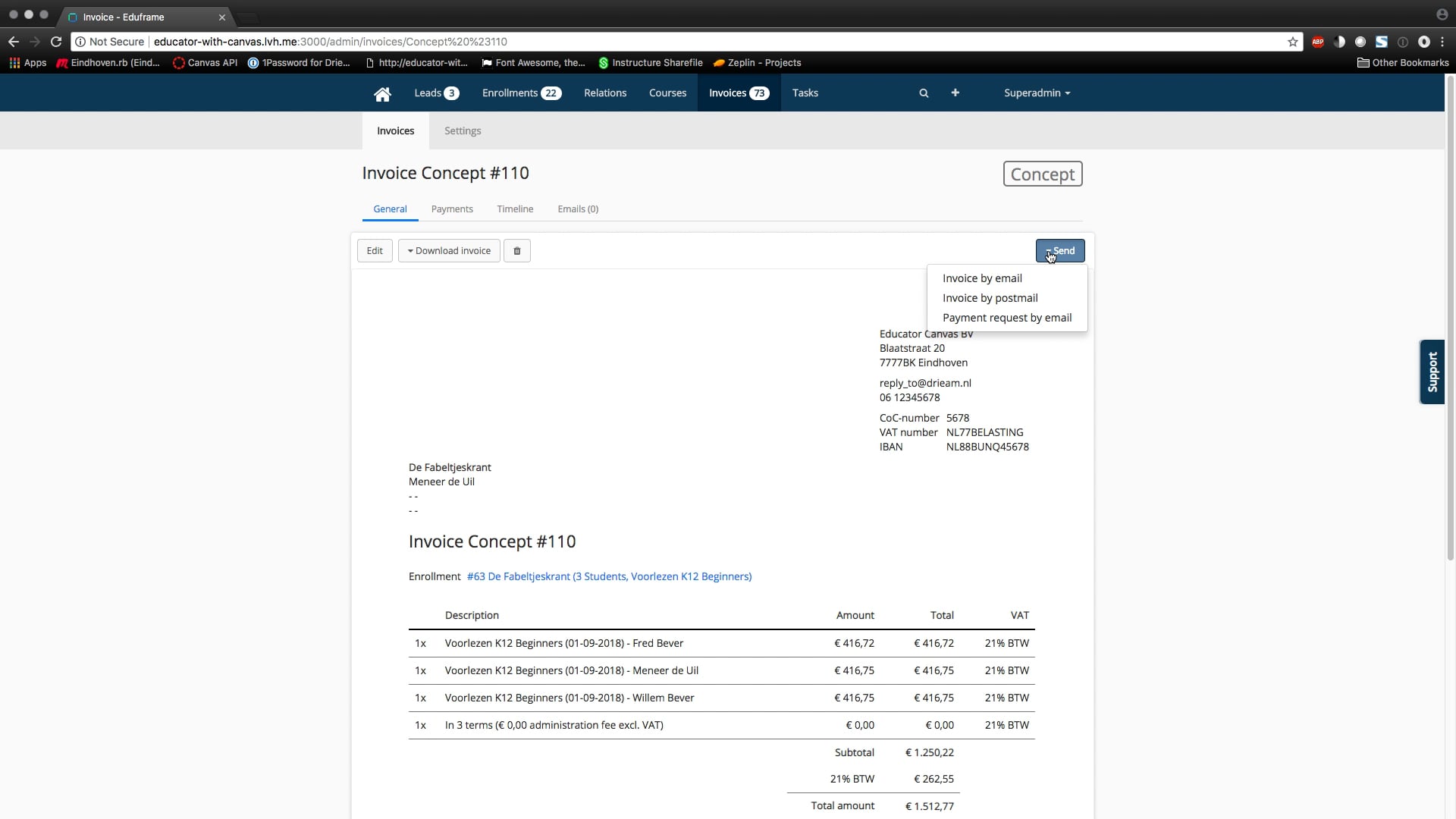Select Invoice by email from the menu

[x=982, y=278]
